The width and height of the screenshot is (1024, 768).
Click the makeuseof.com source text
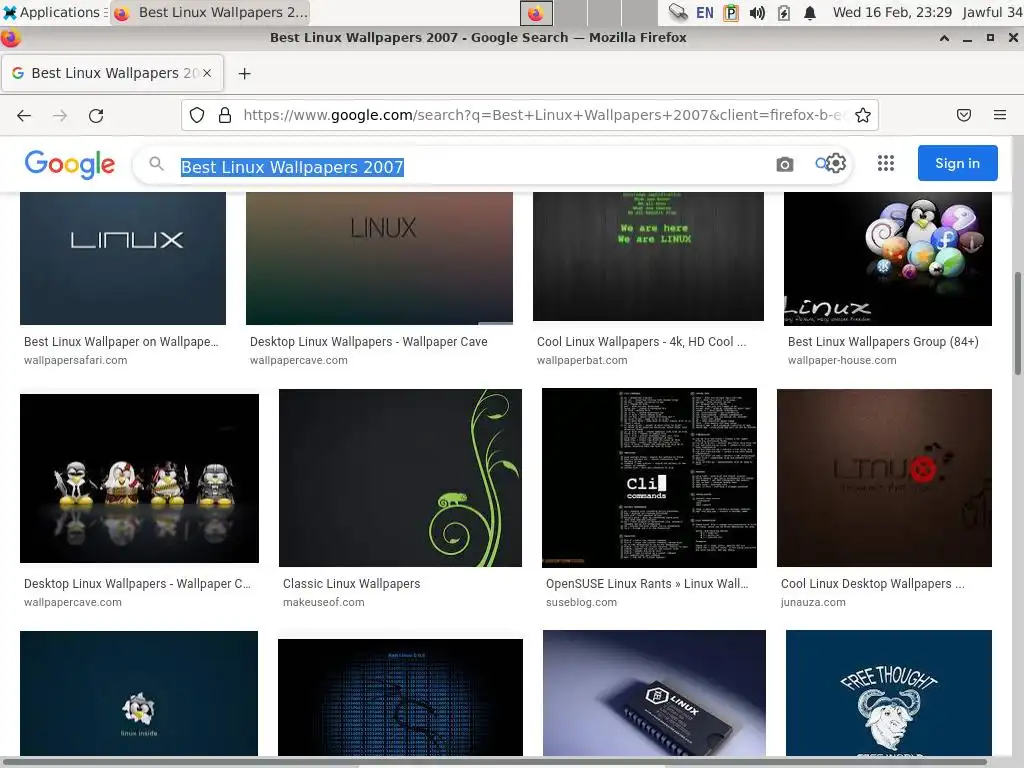coord(323,602)
